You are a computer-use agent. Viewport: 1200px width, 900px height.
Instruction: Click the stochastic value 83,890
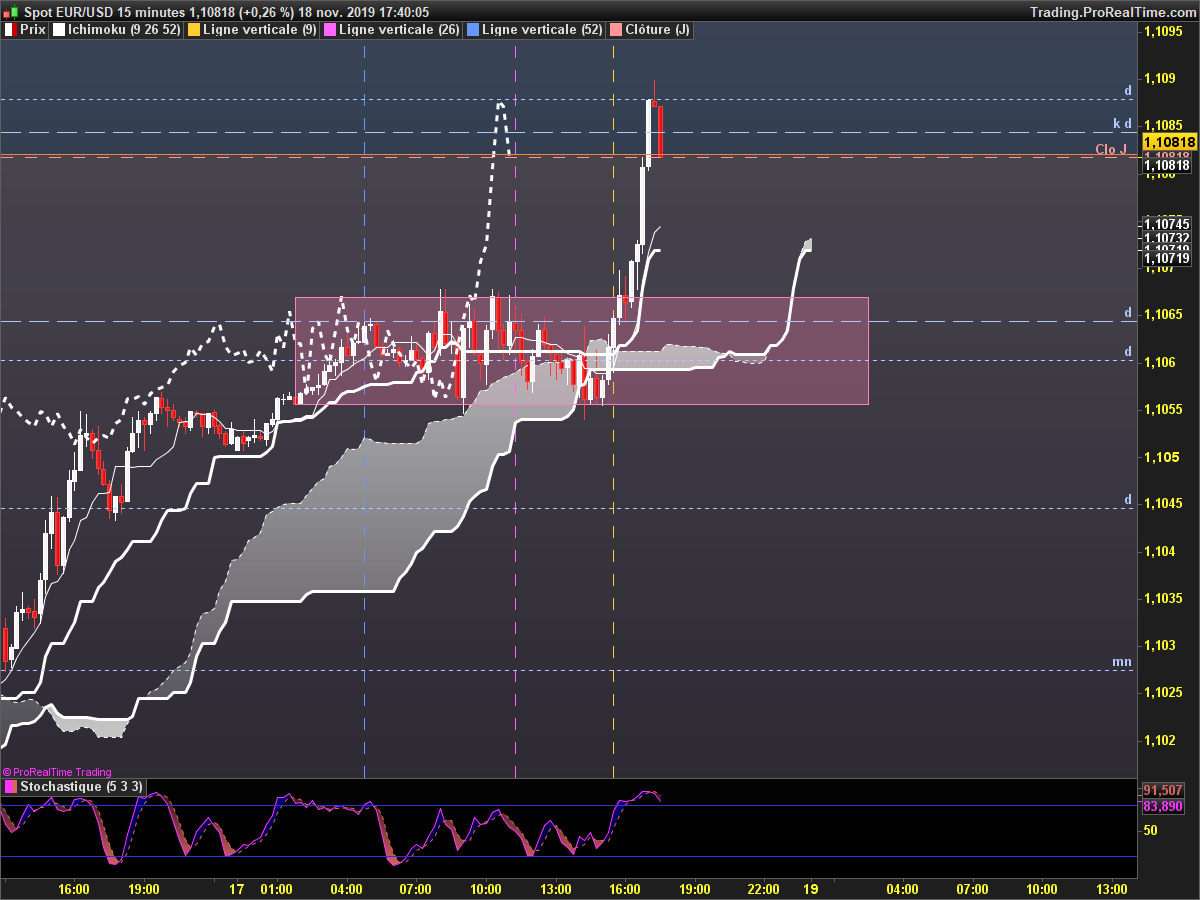tap(1163, 806)
